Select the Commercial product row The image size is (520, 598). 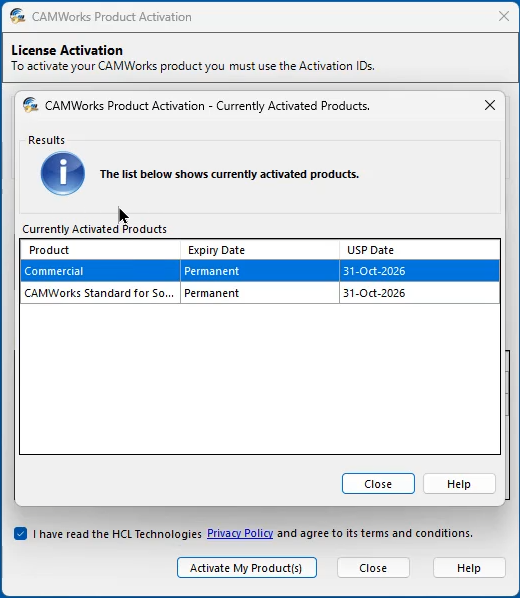coord(260,271)
